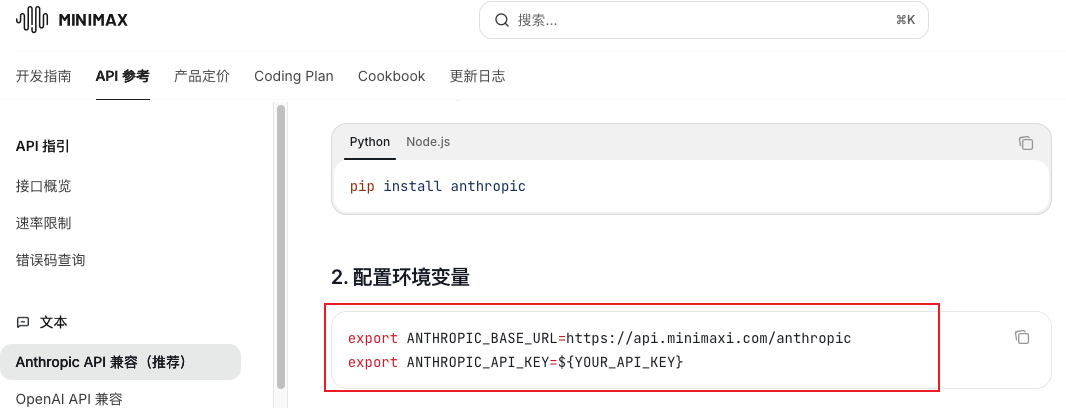Open 错误码查询 in the sidebar

click(50, 260)
